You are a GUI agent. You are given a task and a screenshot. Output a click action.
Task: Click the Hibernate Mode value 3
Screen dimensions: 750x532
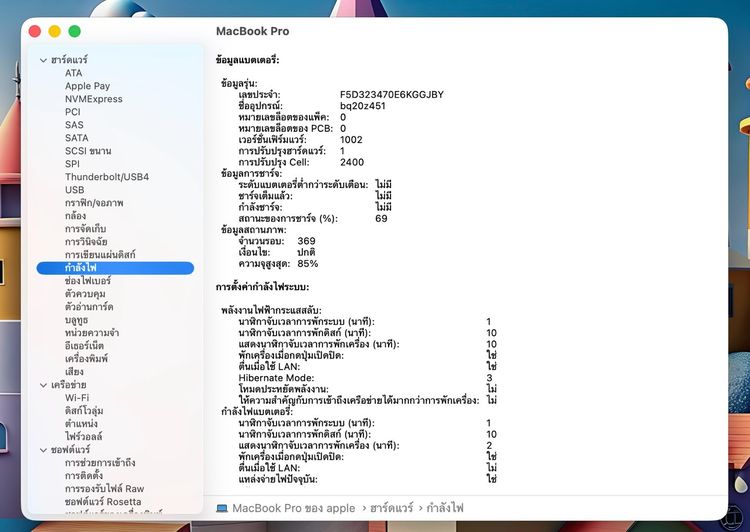click(x=489, y=378)
